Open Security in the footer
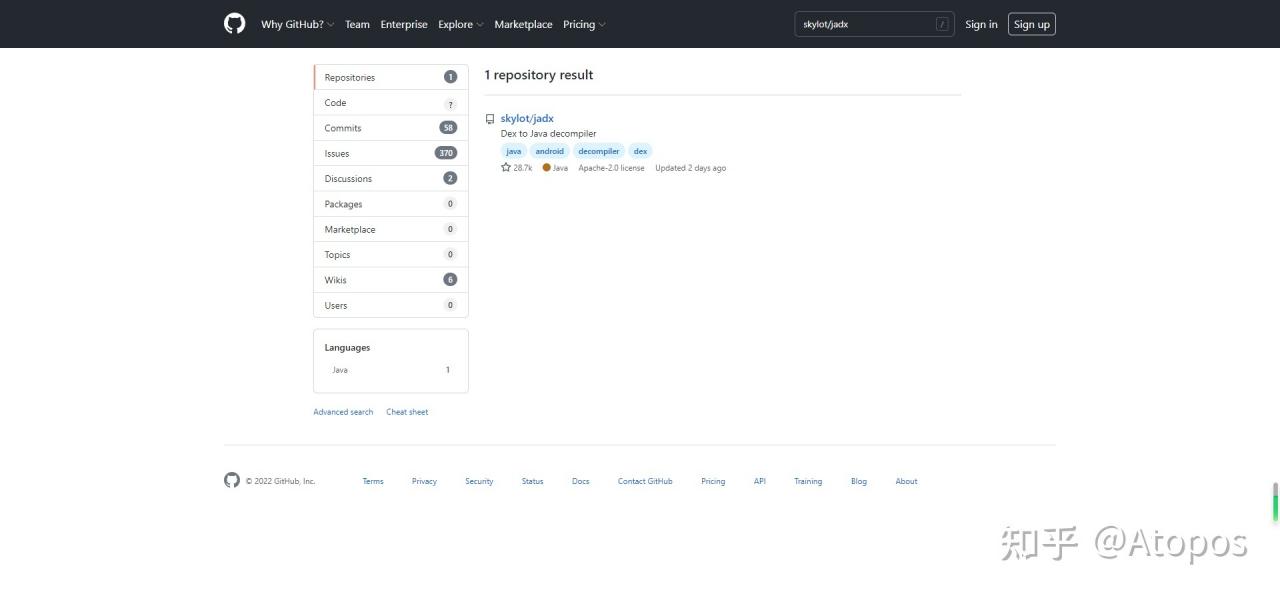 point(479,481)
